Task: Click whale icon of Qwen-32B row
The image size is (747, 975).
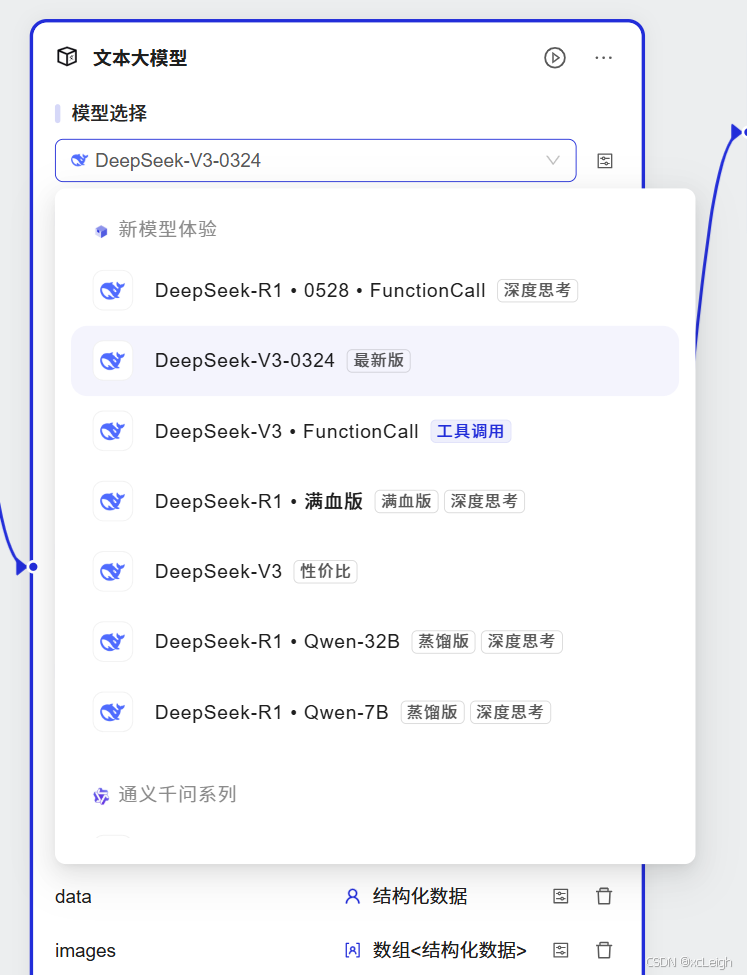Action: coord(113,642)
